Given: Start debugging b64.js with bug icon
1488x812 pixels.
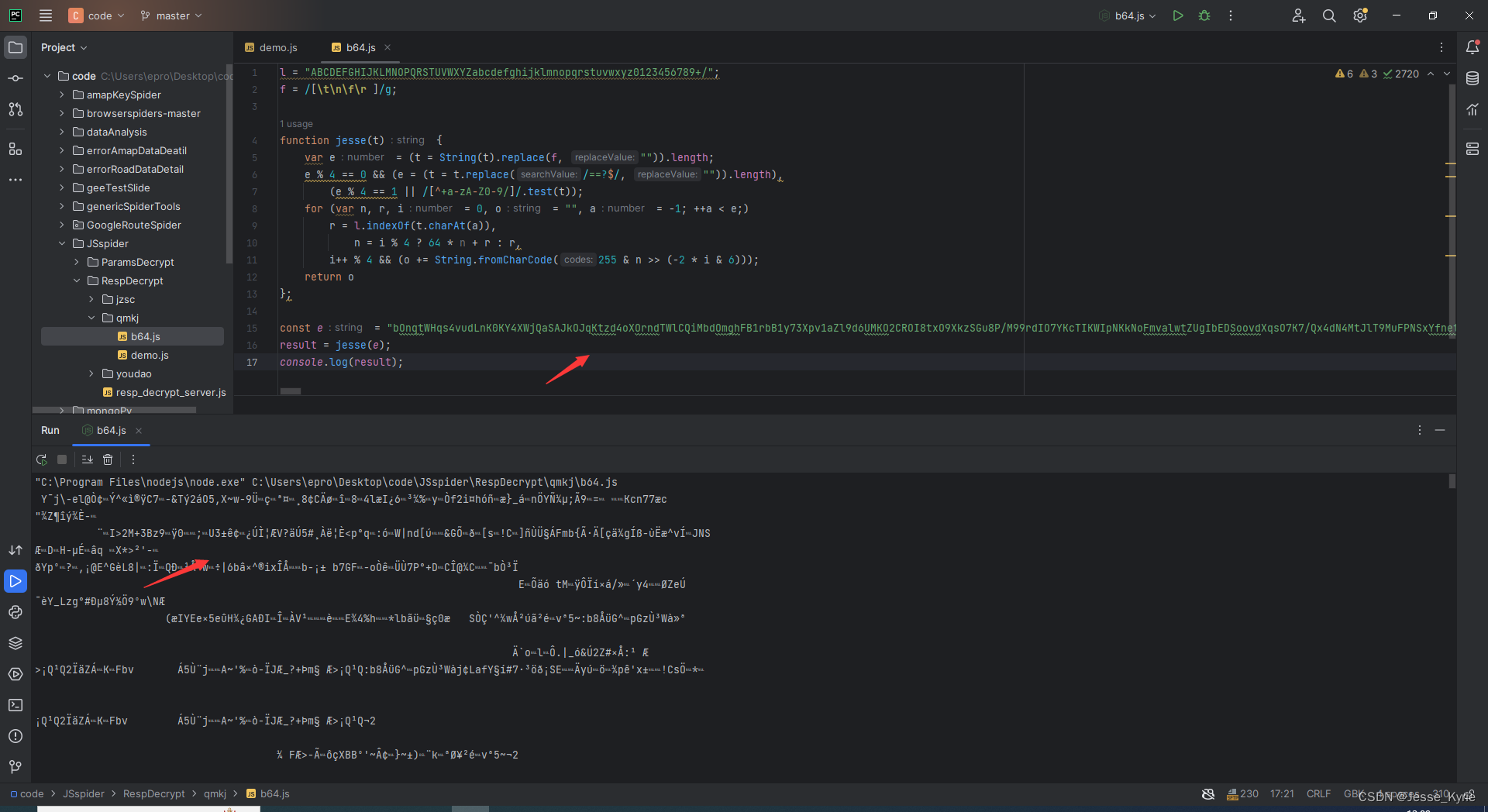Looking at the screenshot, I should tap(1204, 15).
